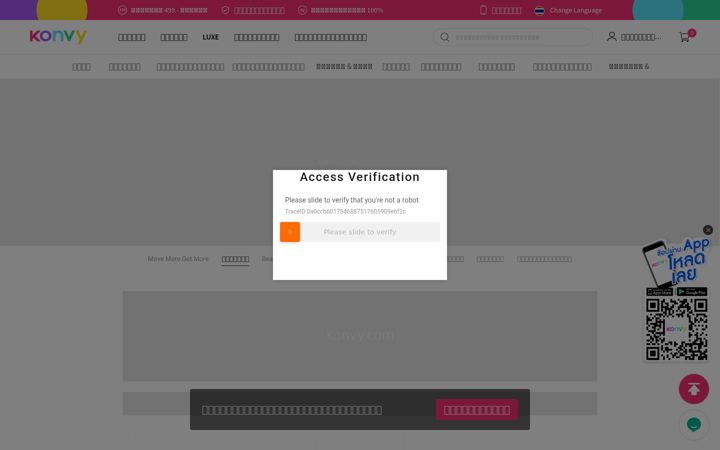Screen dimensions: 720x450
Task: Click the mobile phone icon in top bar
Action: coord(483,10)
